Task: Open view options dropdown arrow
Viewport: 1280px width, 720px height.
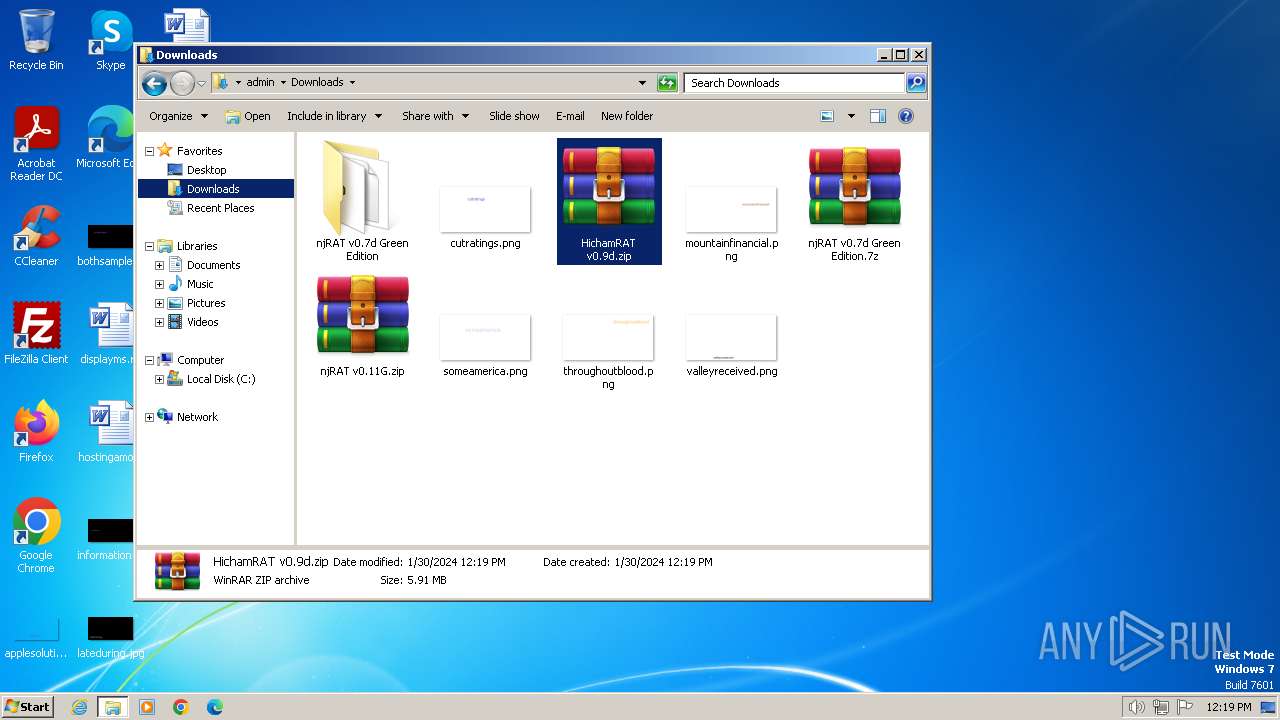Action: [x=851, y=116]
